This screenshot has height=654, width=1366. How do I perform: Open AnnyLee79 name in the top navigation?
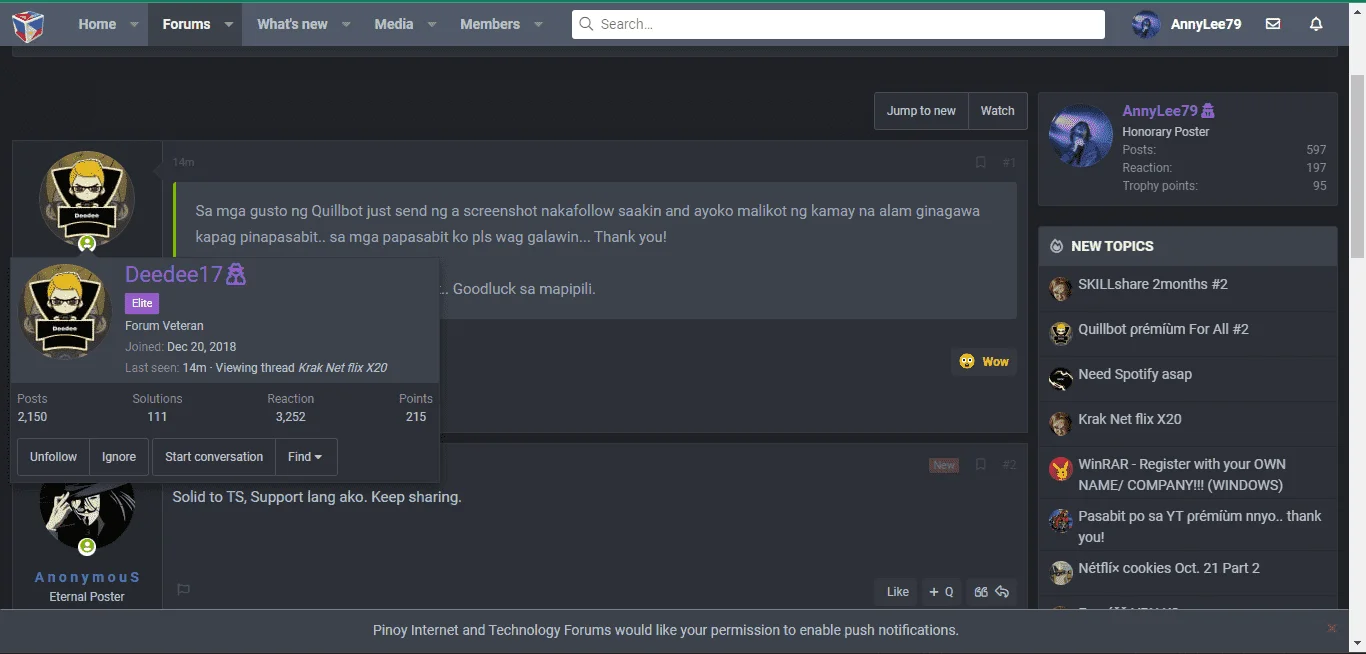tap(1206, 24)
